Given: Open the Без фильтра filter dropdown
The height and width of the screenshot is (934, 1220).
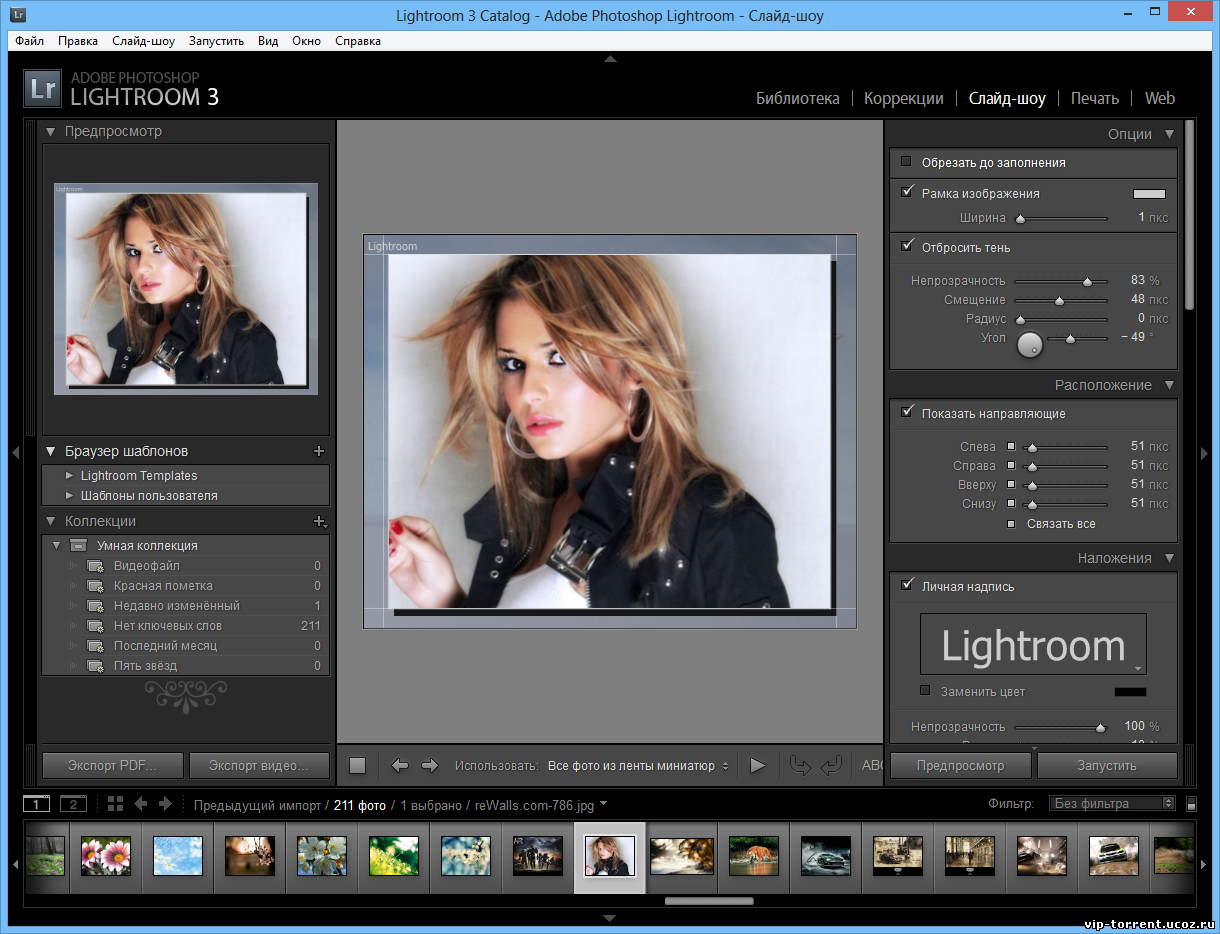Looking at the screenshot, I should point(1112,804).
